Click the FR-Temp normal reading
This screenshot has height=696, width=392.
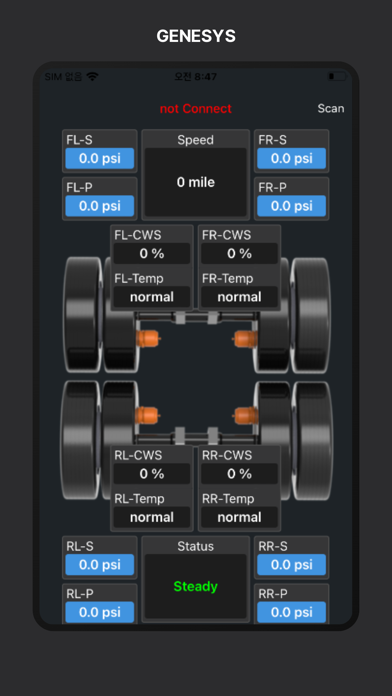pyautogui.click(x=240, y=297)
